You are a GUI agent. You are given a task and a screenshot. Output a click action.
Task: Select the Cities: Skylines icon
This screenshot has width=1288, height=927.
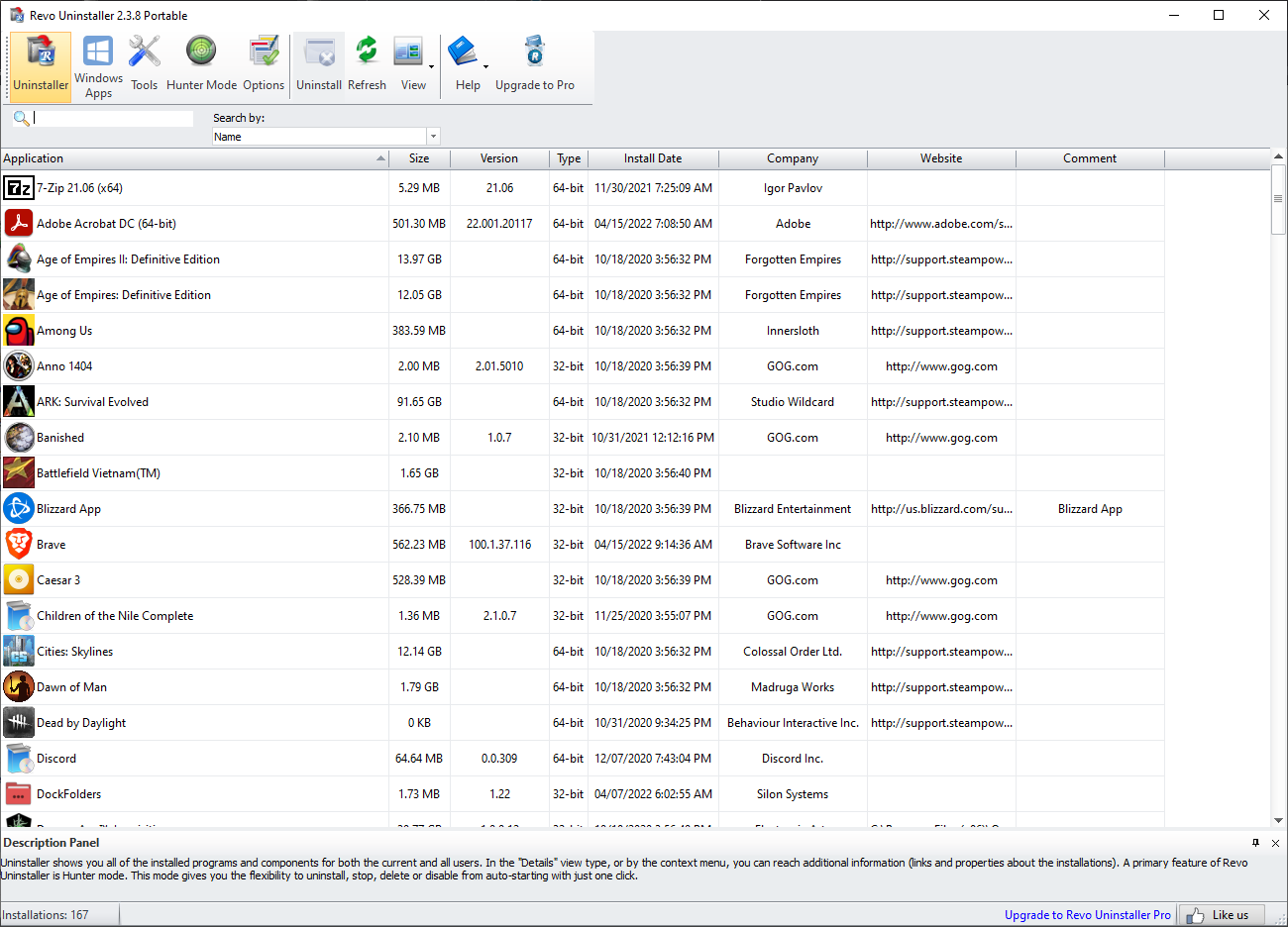pyautogui.click(x=19, y=652)
